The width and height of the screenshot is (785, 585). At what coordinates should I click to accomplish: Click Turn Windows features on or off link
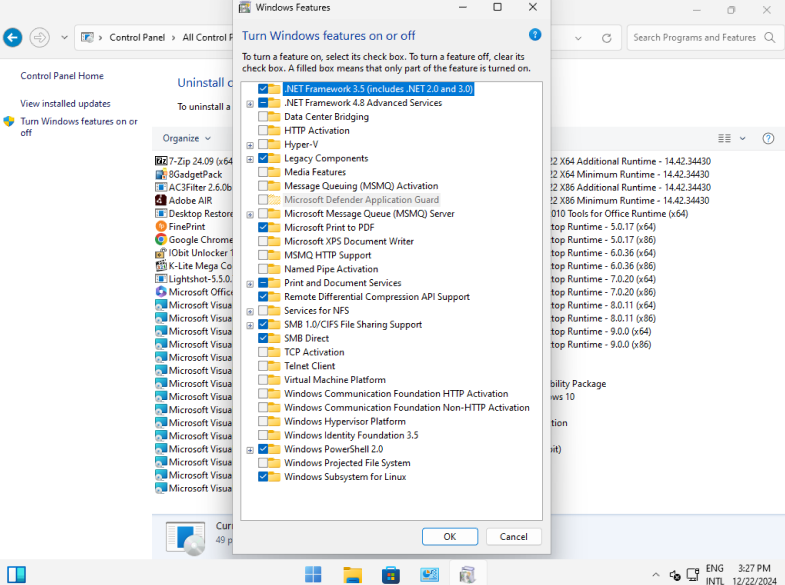[x=79, y=127]
